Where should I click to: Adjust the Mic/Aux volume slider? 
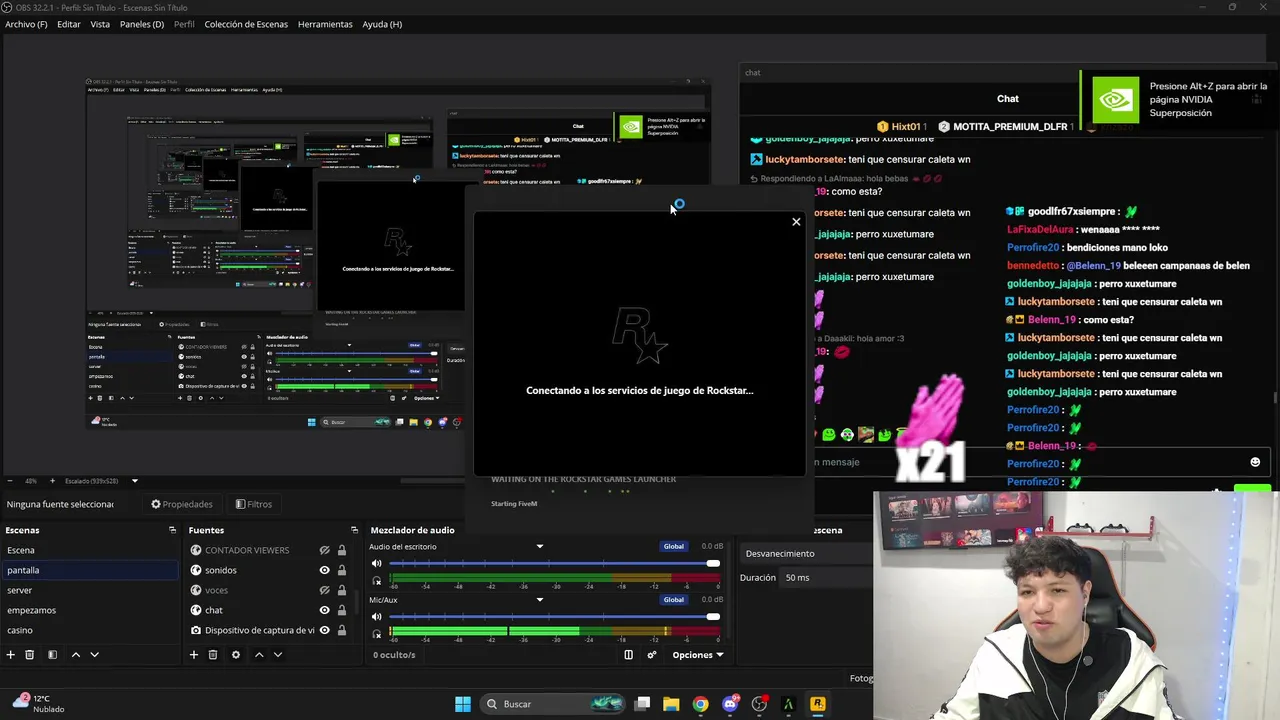(x=554, y=616)
